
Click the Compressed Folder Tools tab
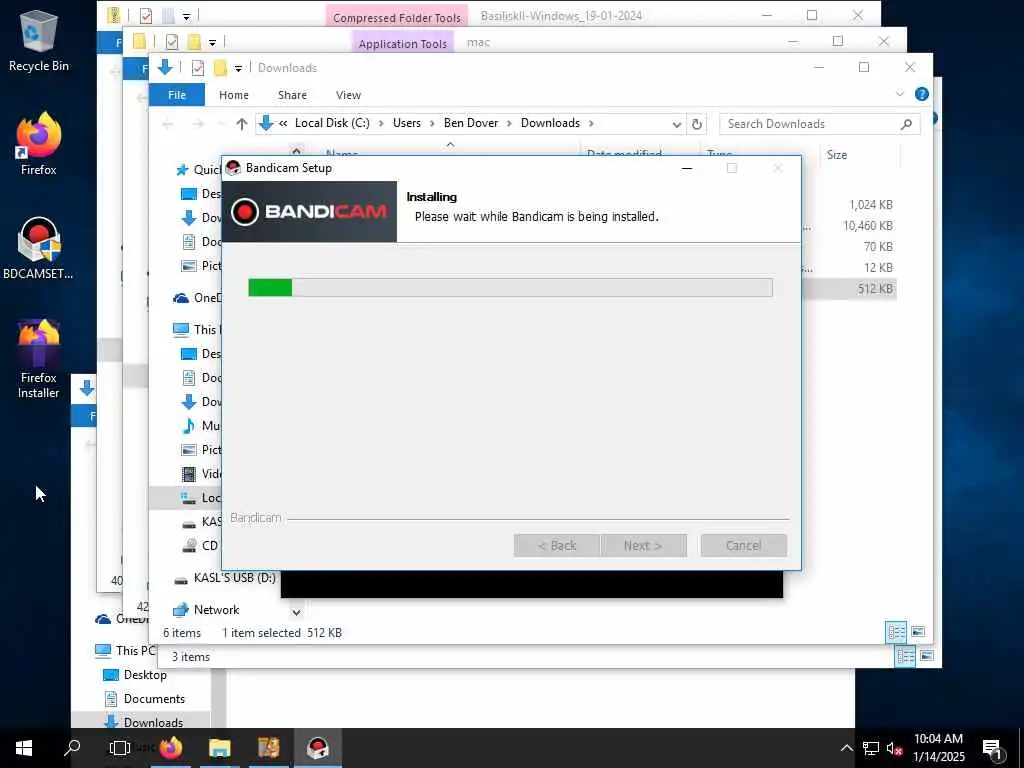tap(397, 18)
